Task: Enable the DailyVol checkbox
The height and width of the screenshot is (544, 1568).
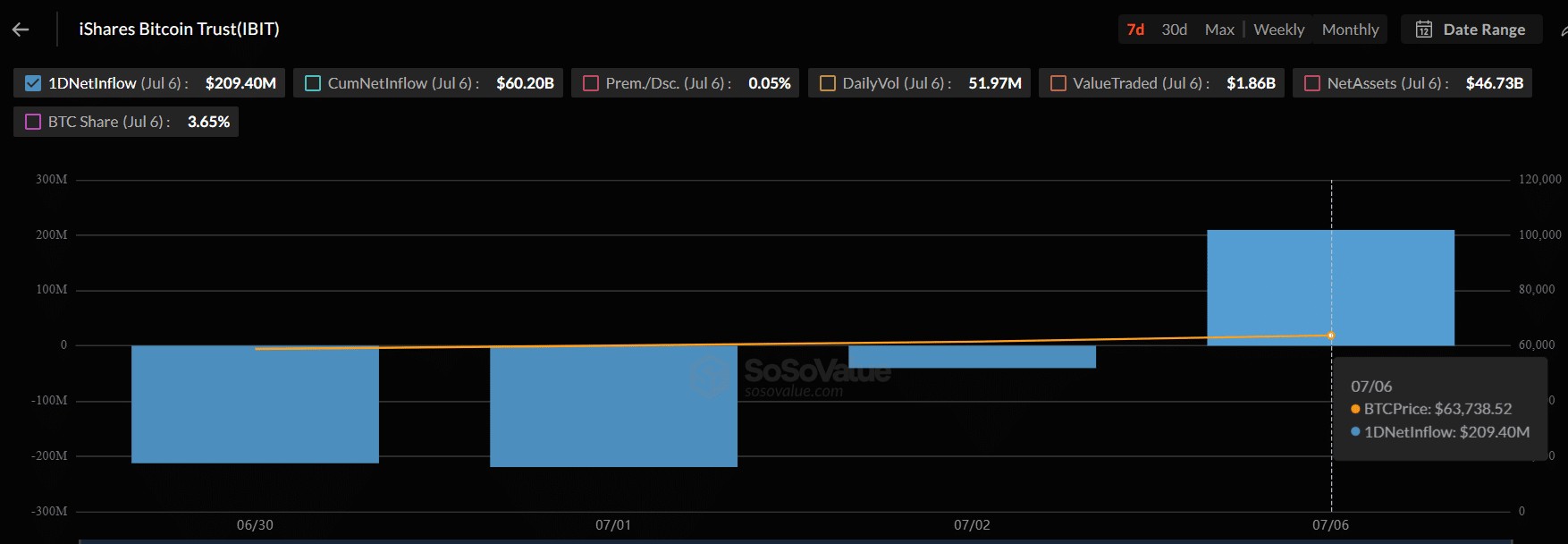Action: coord(828,83)
